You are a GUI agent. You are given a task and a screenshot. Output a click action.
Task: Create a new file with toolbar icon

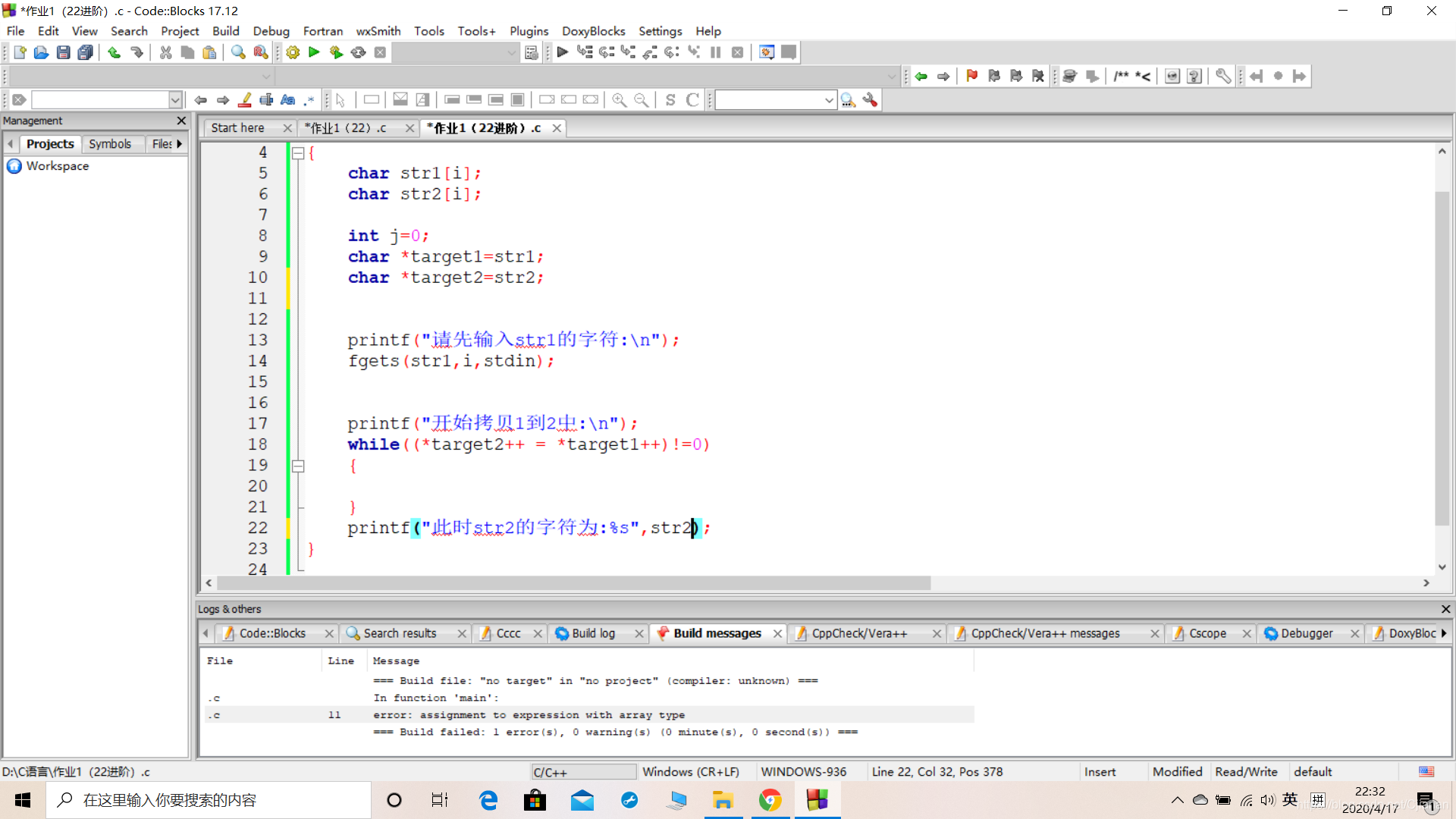pos(20,52)
